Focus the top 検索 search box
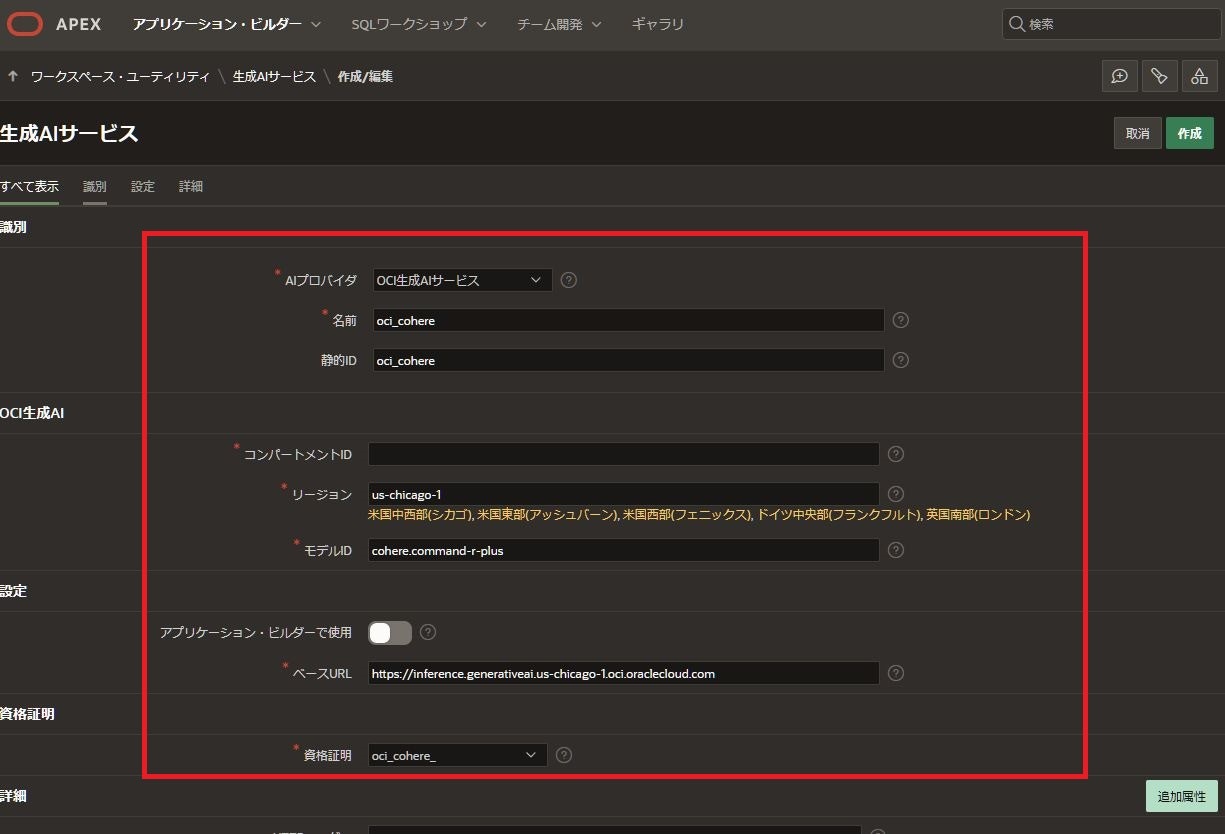 coord(1110,24)
